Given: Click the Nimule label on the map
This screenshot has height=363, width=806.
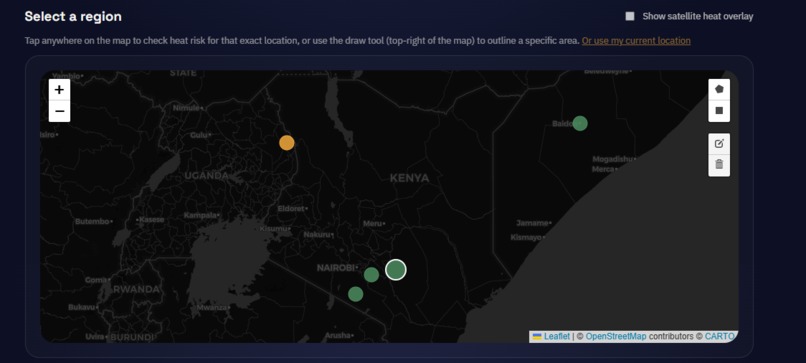Looking at the screenshot, I should (186, 108).
